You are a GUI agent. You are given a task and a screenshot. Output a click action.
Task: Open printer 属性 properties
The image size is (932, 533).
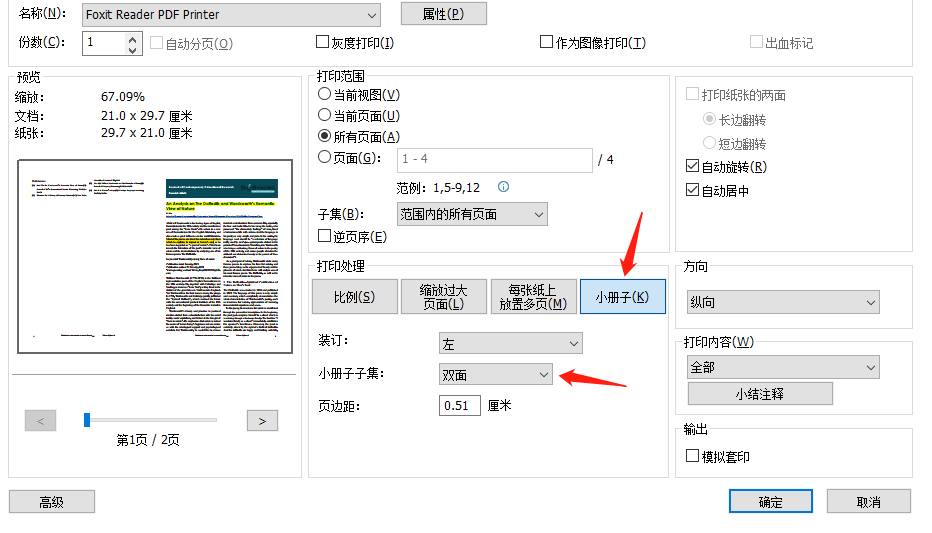coord(443,14)
